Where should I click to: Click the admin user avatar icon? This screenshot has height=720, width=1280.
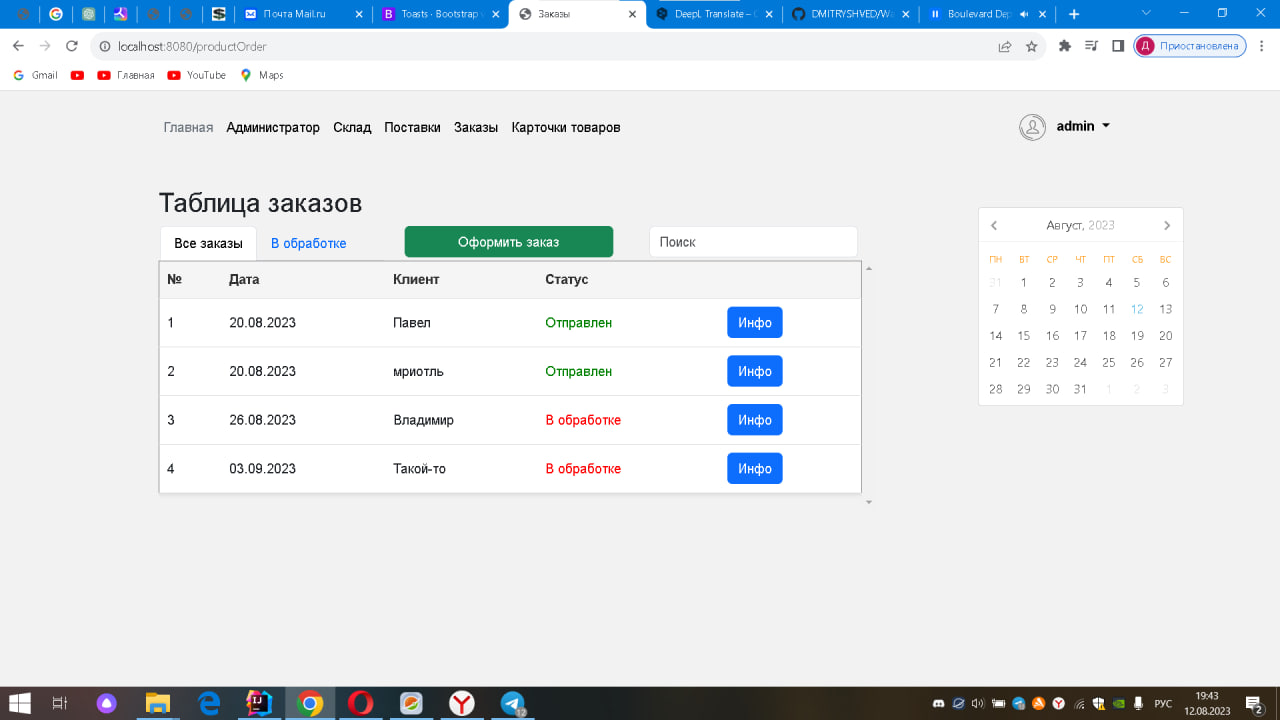coord(1032,126)
